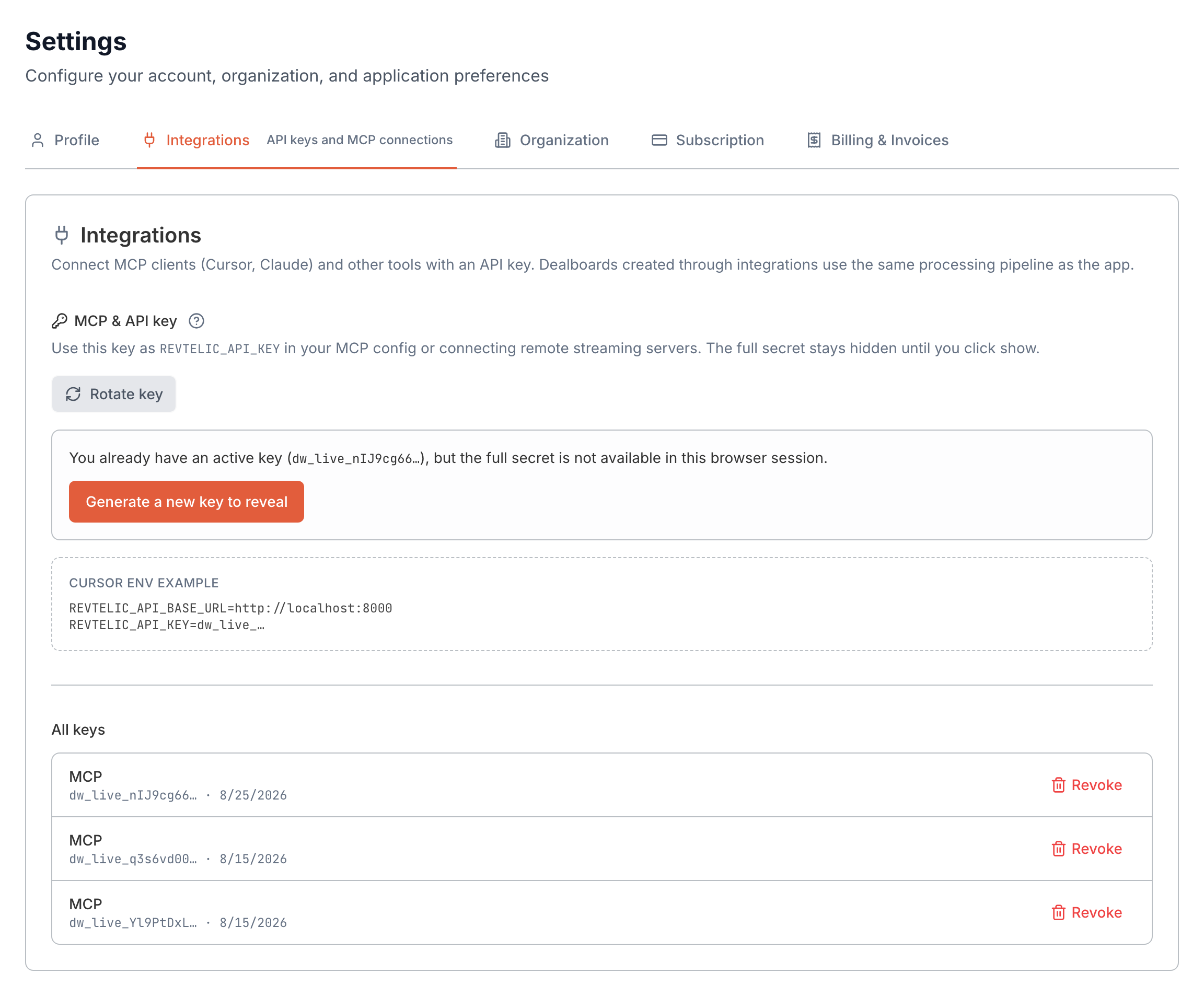Click the Billing receipt icon
This screenshot has height=996, width=1204.
814,140
